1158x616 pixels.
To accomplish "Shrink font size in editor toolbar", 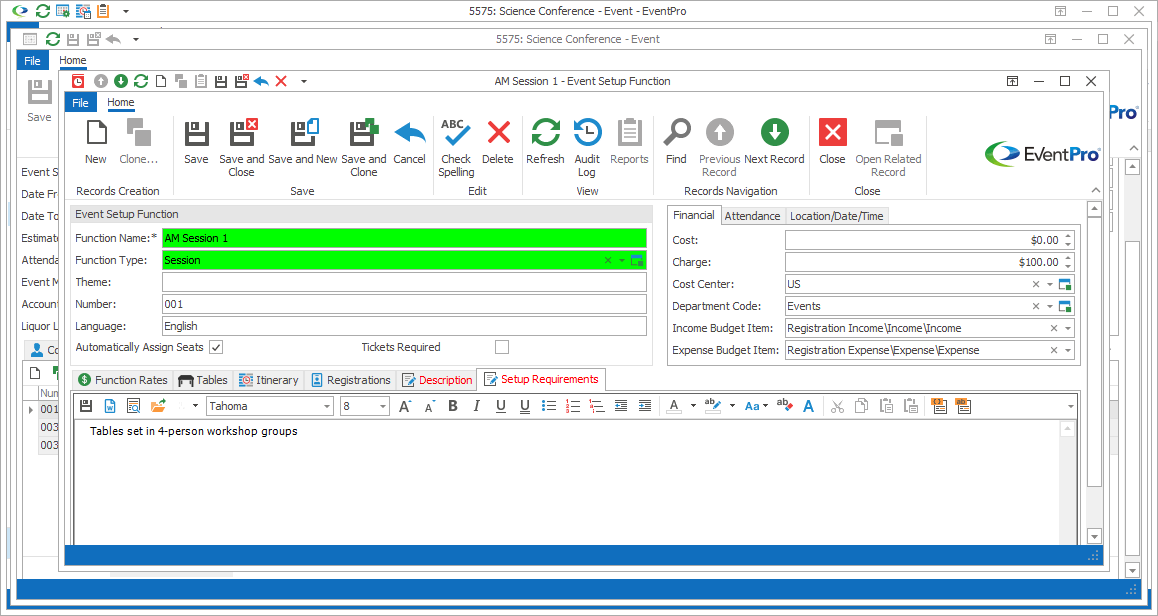I will pos(429,406).
